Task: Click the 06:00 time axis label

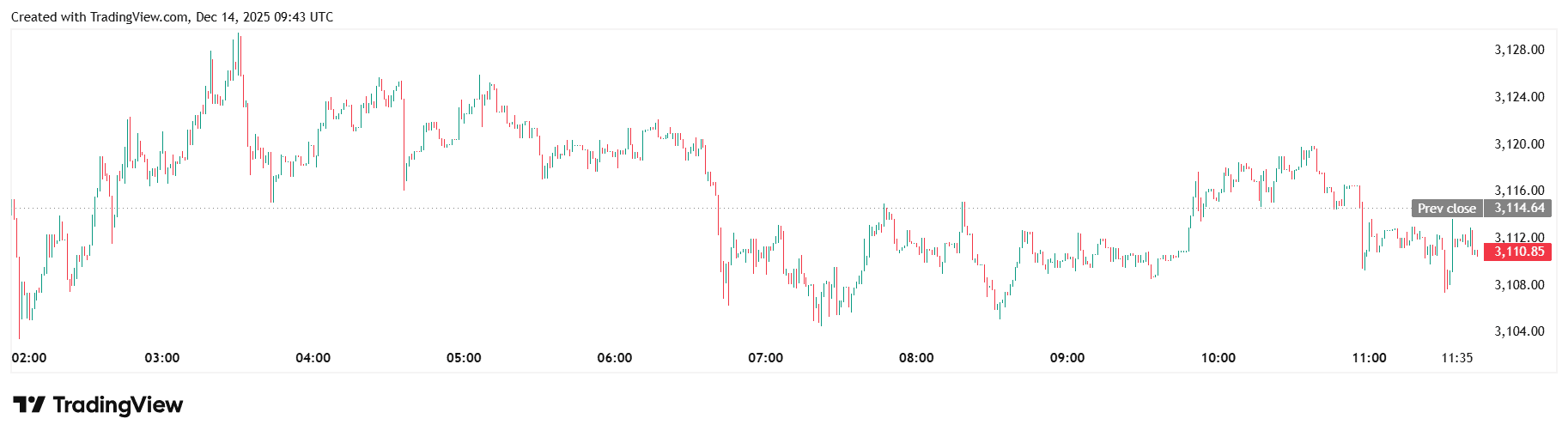Action: [x=615, y=358]
